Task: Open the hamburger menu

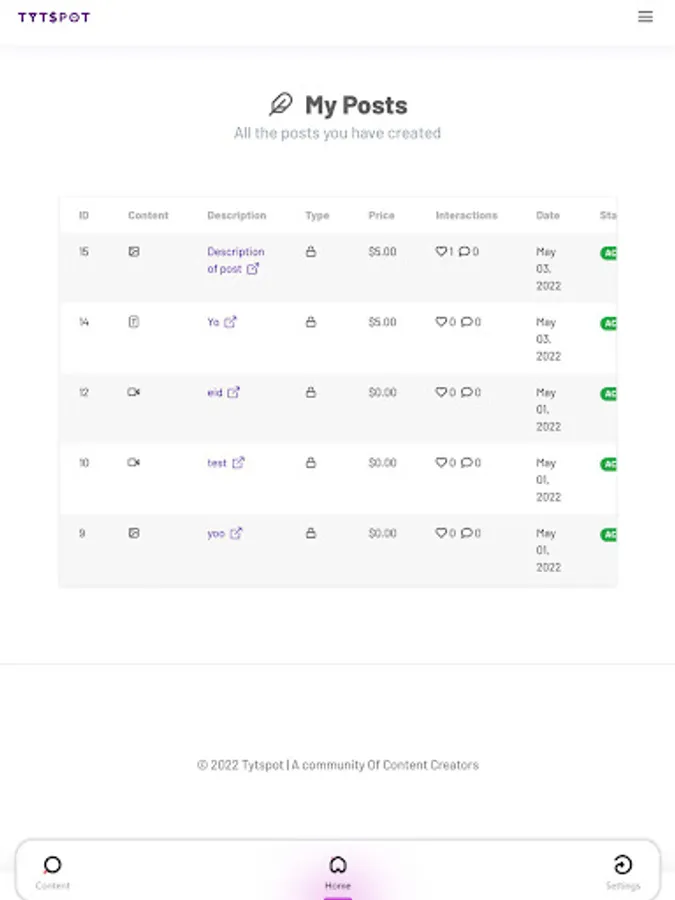Action: [646, 16]
